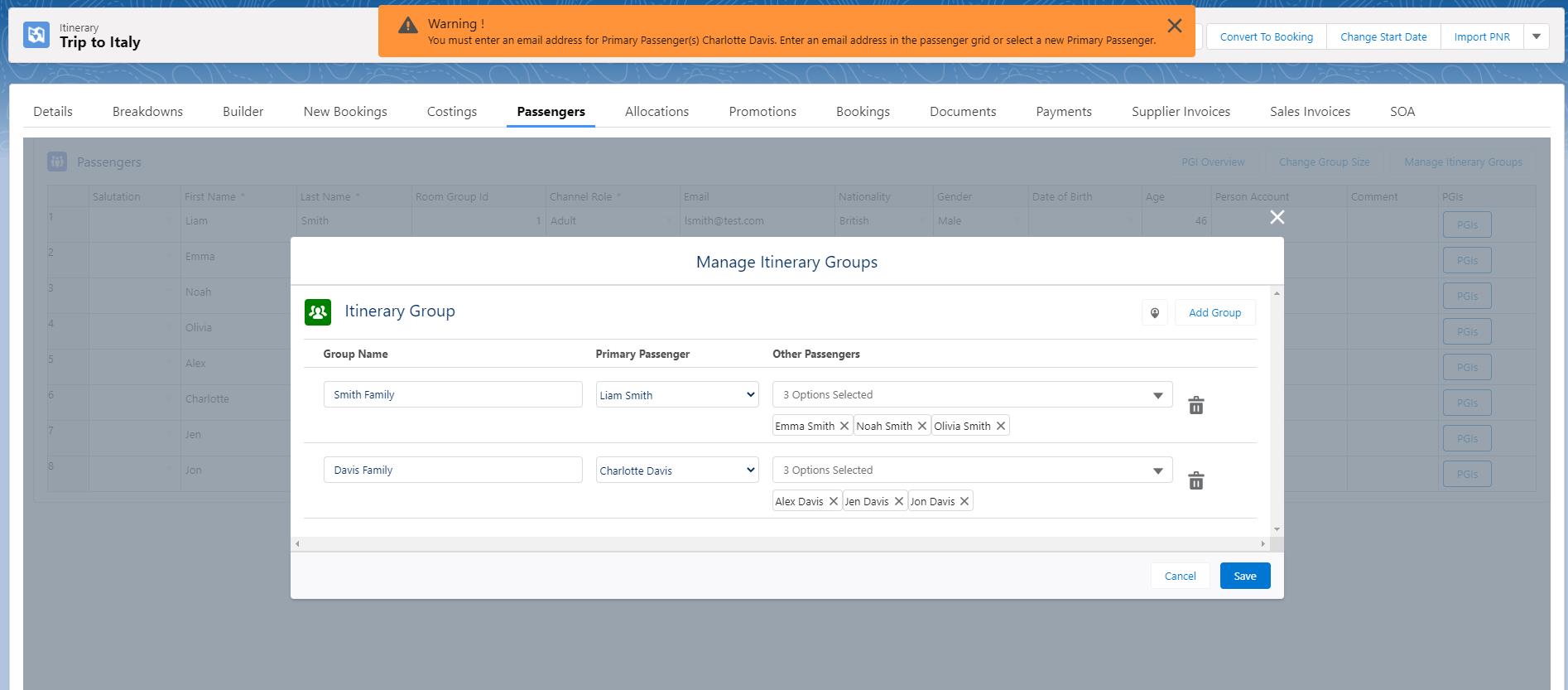Click right arrow of modal horizontal scrollbar
The image size is (1568, 690).
[1263, 544]
